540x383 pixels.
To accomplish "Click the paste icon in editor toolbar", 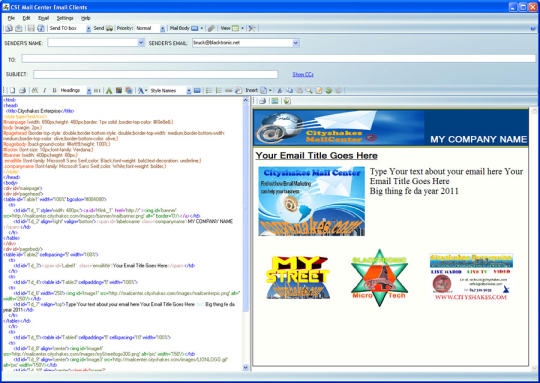I will 299,90.
